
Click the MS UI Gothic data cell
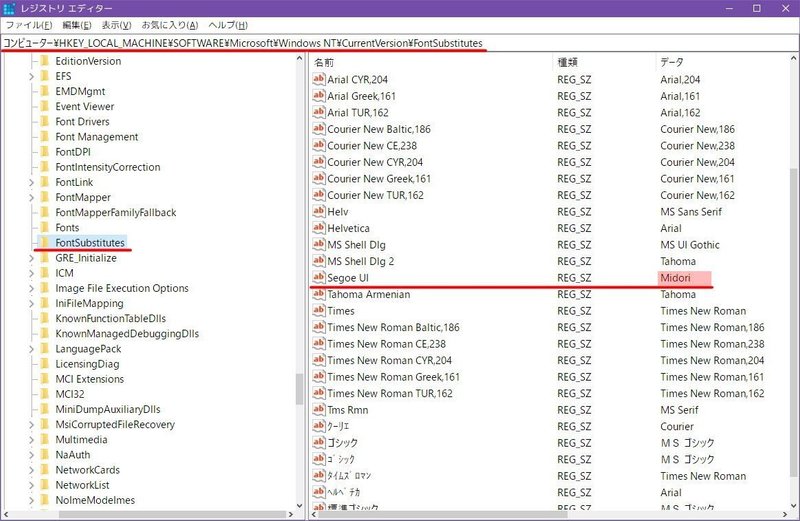point(690,245)
